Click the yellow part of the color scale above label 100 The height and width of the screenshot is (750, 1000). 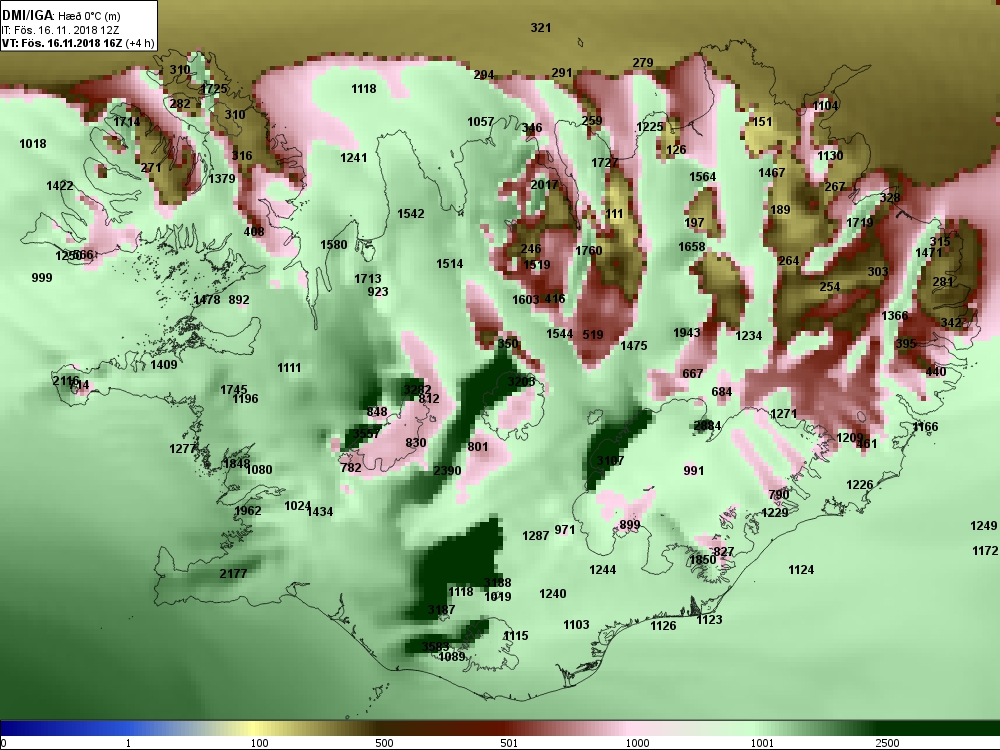pos(255,728)
